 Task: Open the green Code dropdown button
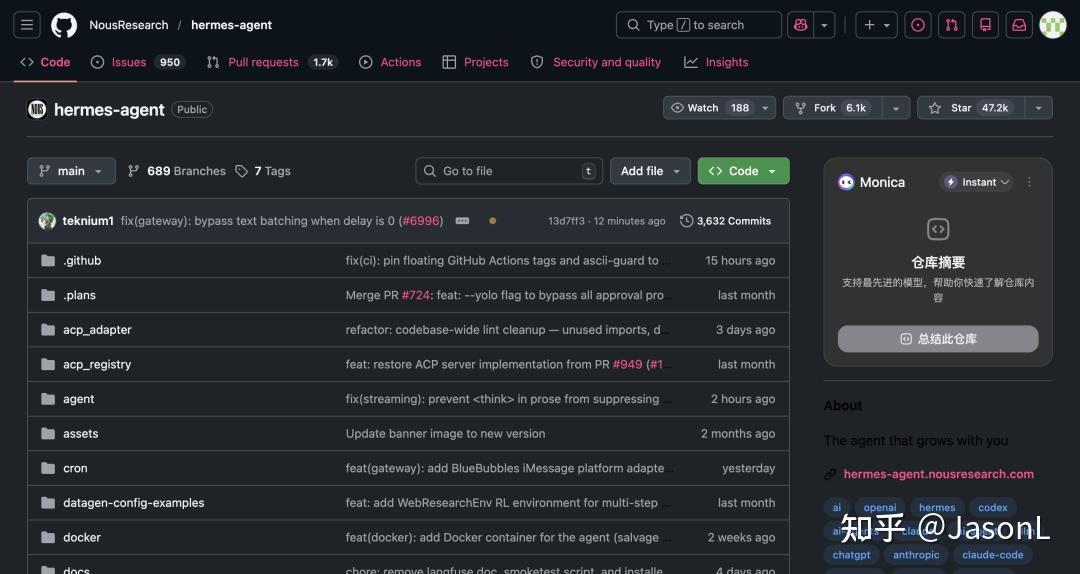pos(743,171)
